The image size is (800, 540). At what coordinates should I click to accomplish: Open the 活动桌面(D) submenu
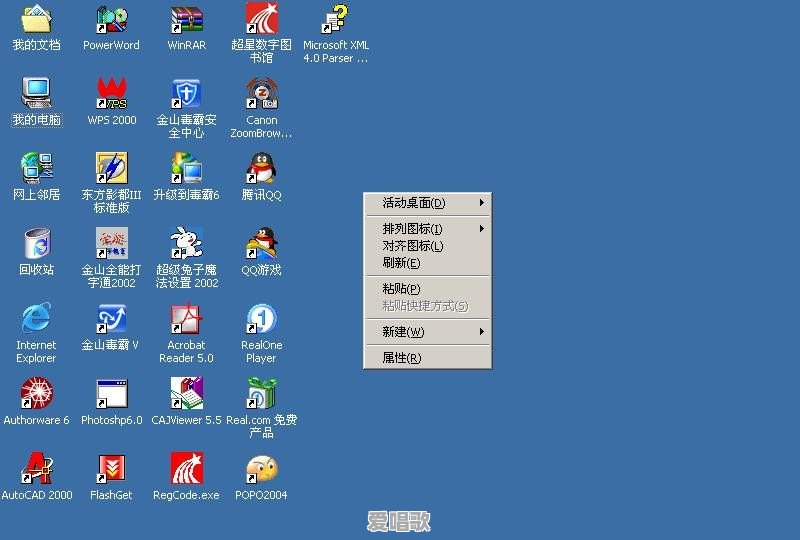(x=428, y=203)
